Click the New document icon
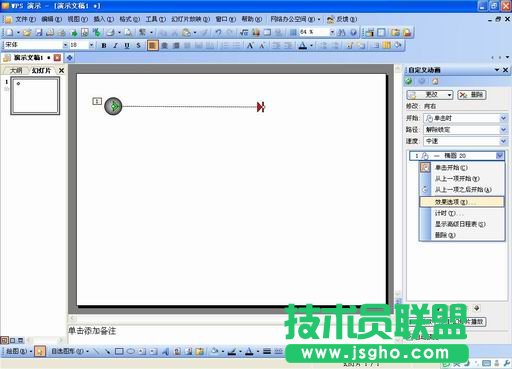 point(10,32)
